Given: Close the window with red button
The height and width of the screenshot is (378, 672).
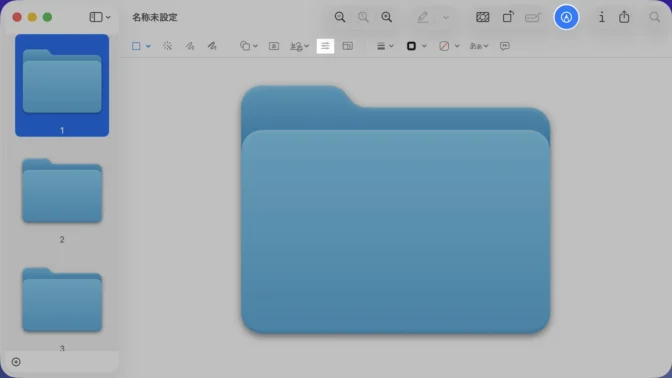Looking at the screenshot, I should click(x=17, y=17).
